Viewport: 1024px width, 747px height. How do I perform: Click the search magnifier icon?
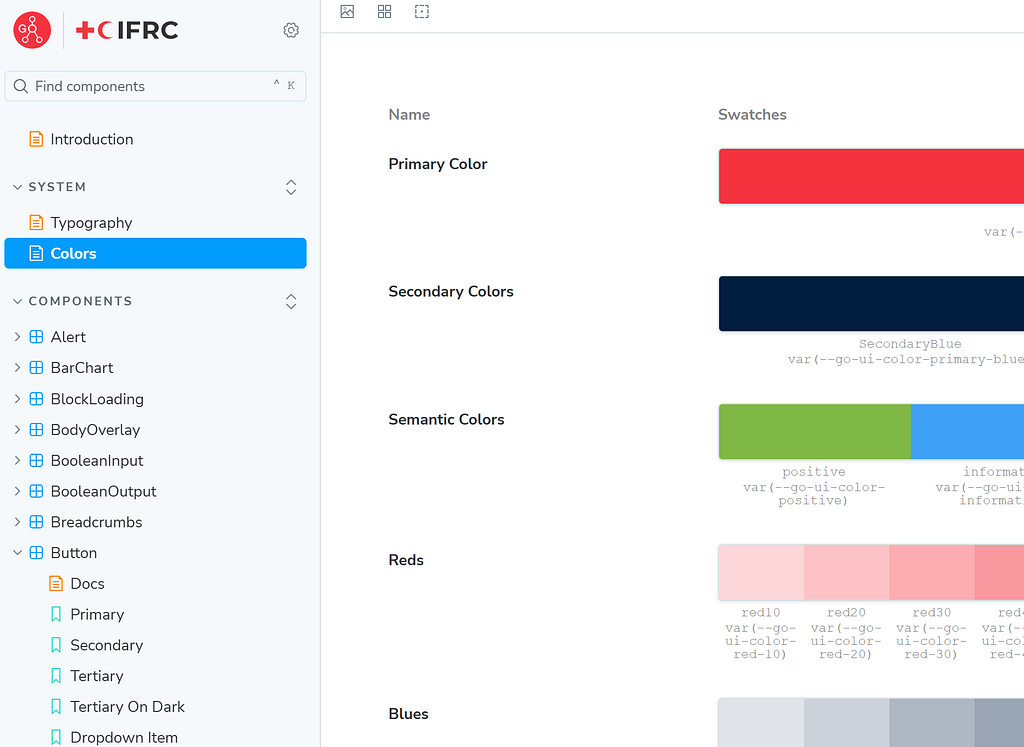(21, 86)
